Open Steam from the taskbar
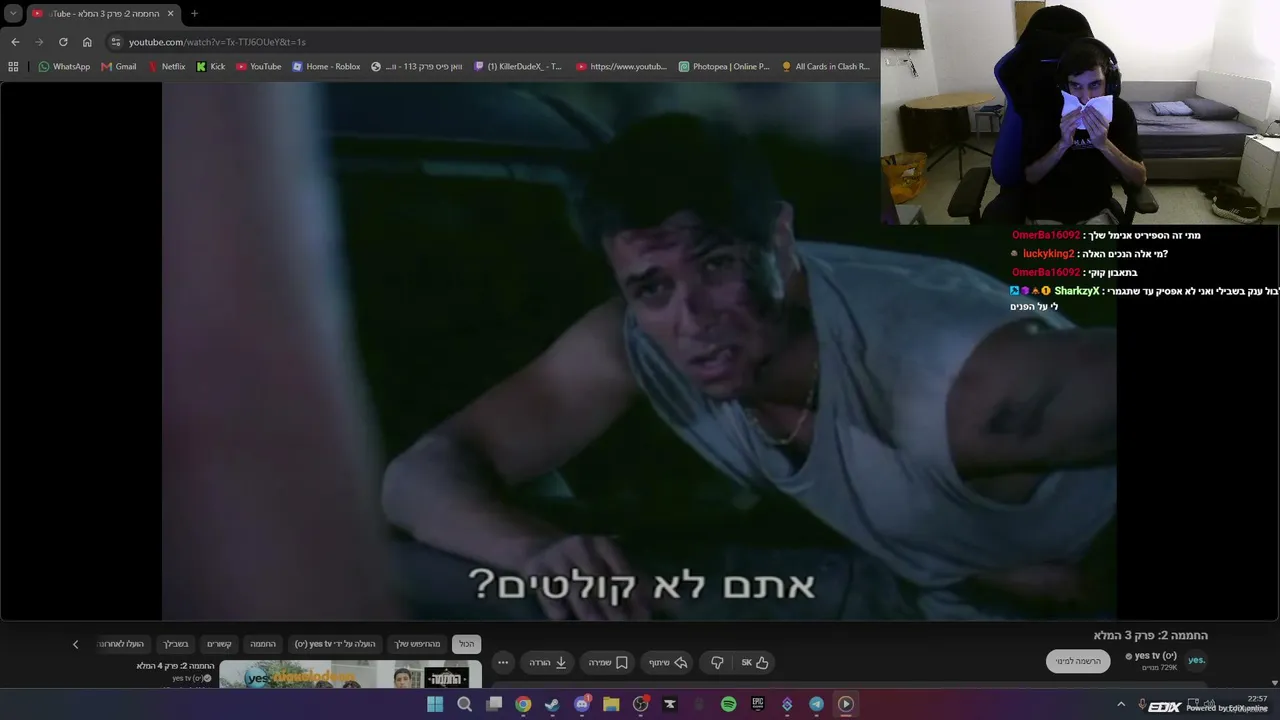The image size is (1280, 720). [552, 704]
